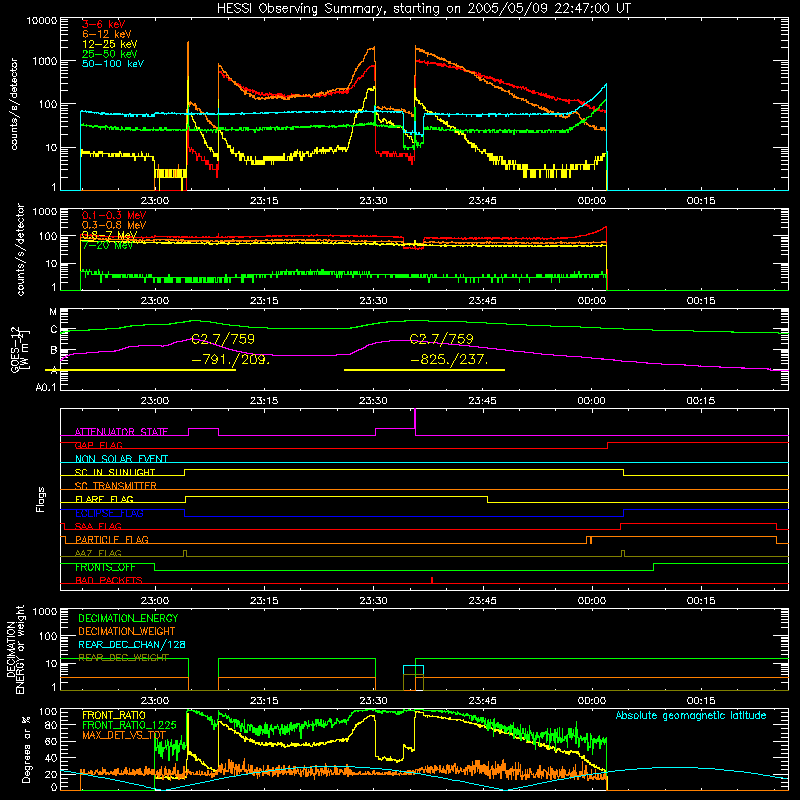Click the '25-50 keV' legend entry
Viewport: 800px width, 800px height.
(109, 54)
